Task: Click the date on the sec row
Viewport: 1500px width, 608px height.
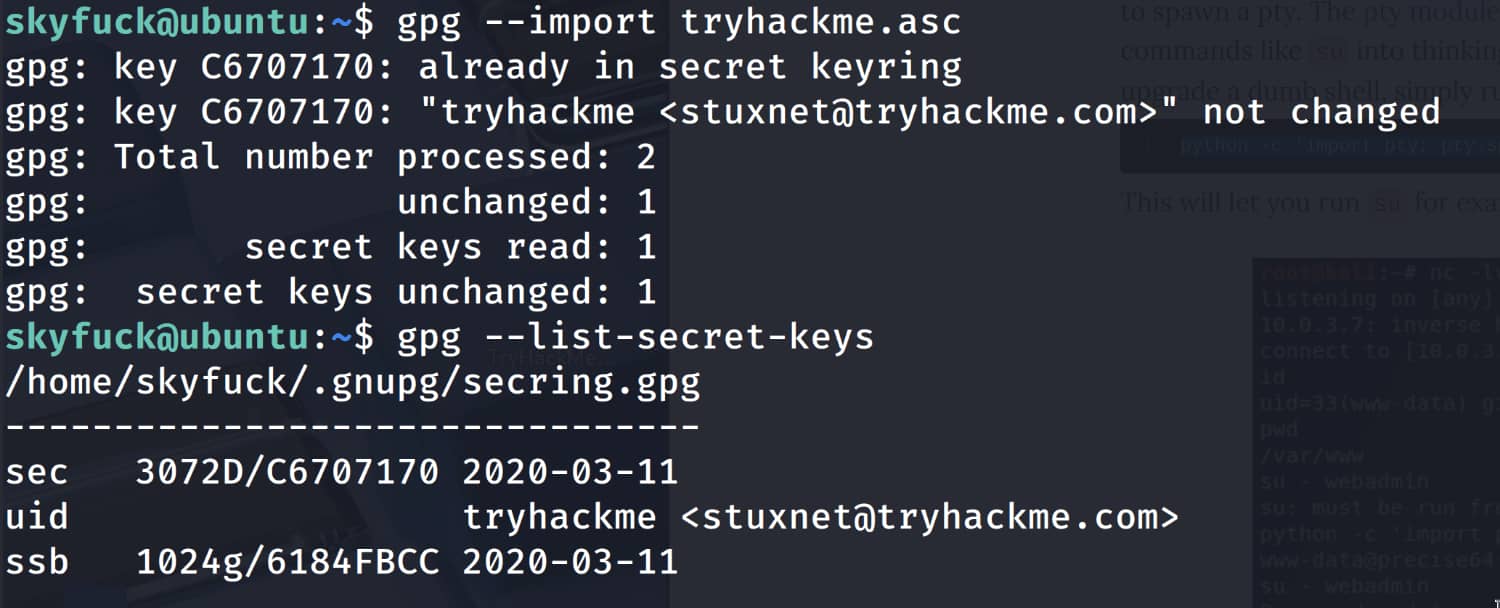Action: pos(570,472)
